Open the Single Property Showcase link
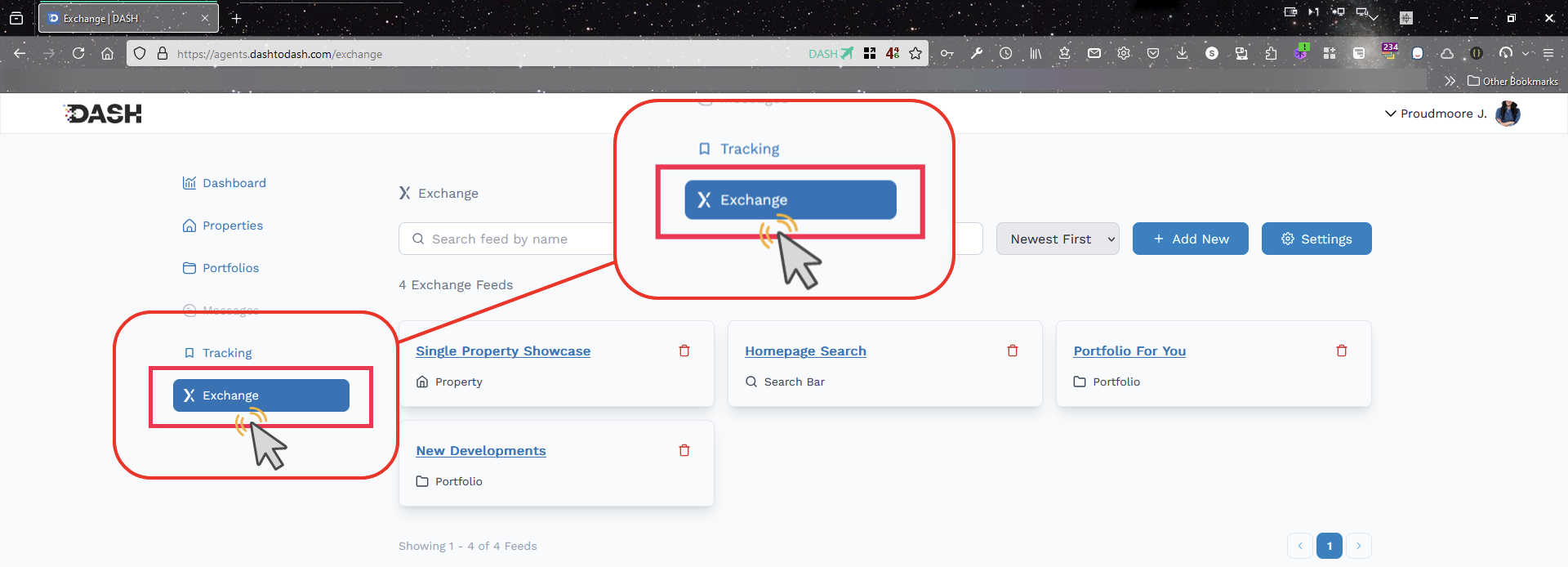The width and height of the screenshot is (1568, 567). point(503,350)
